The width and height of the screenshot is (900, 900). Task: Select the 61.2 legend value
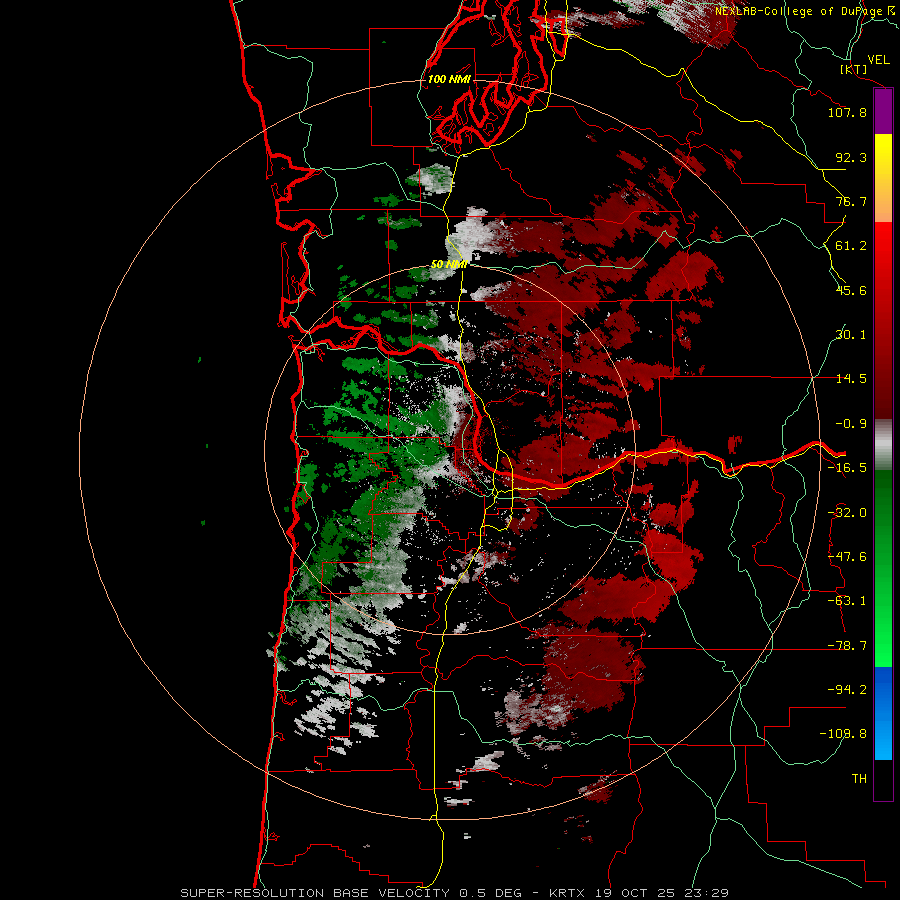[x=851, y=246]
